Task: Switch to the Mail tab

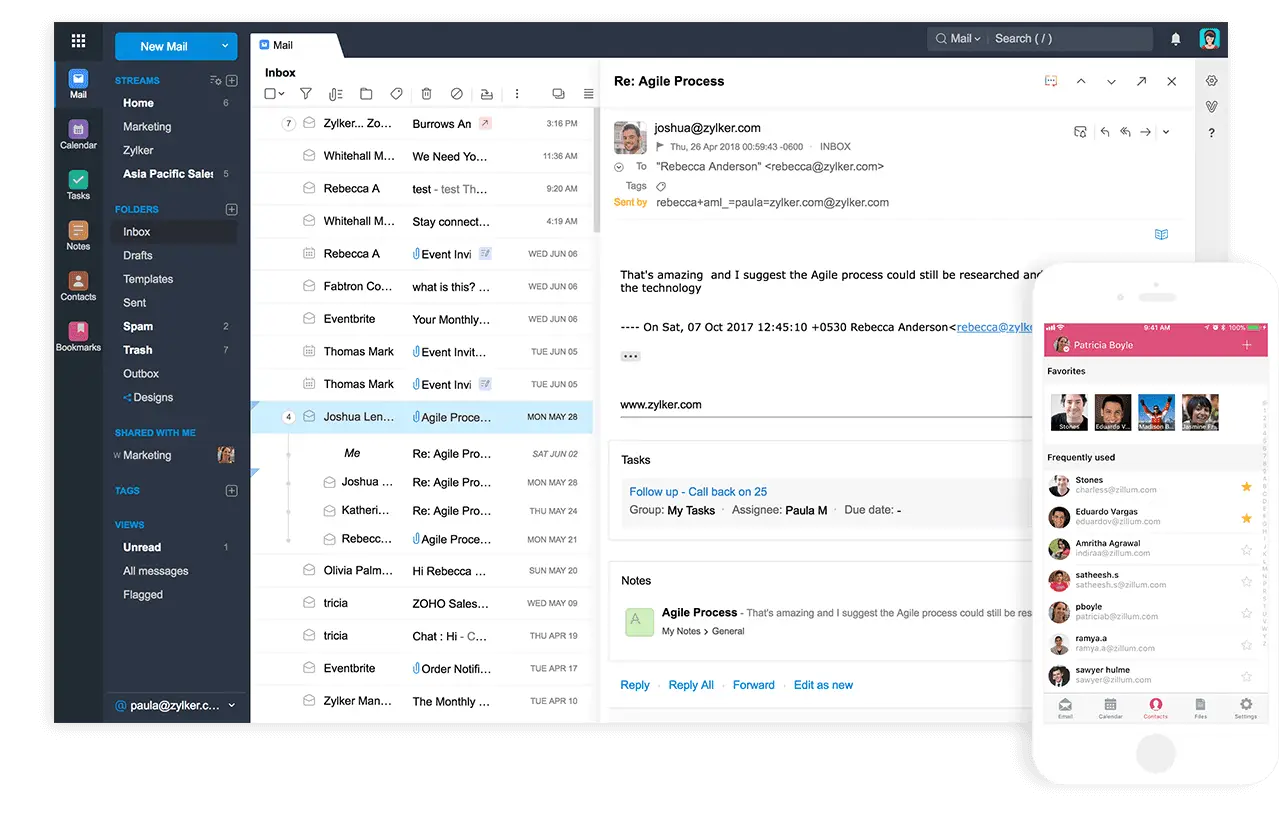Action: (x=283, y=45)
